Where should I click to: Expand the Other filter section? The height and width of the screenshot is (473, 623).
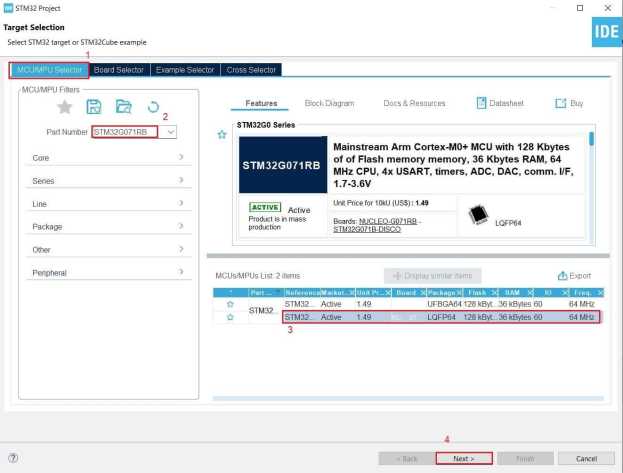pos(108,250)
